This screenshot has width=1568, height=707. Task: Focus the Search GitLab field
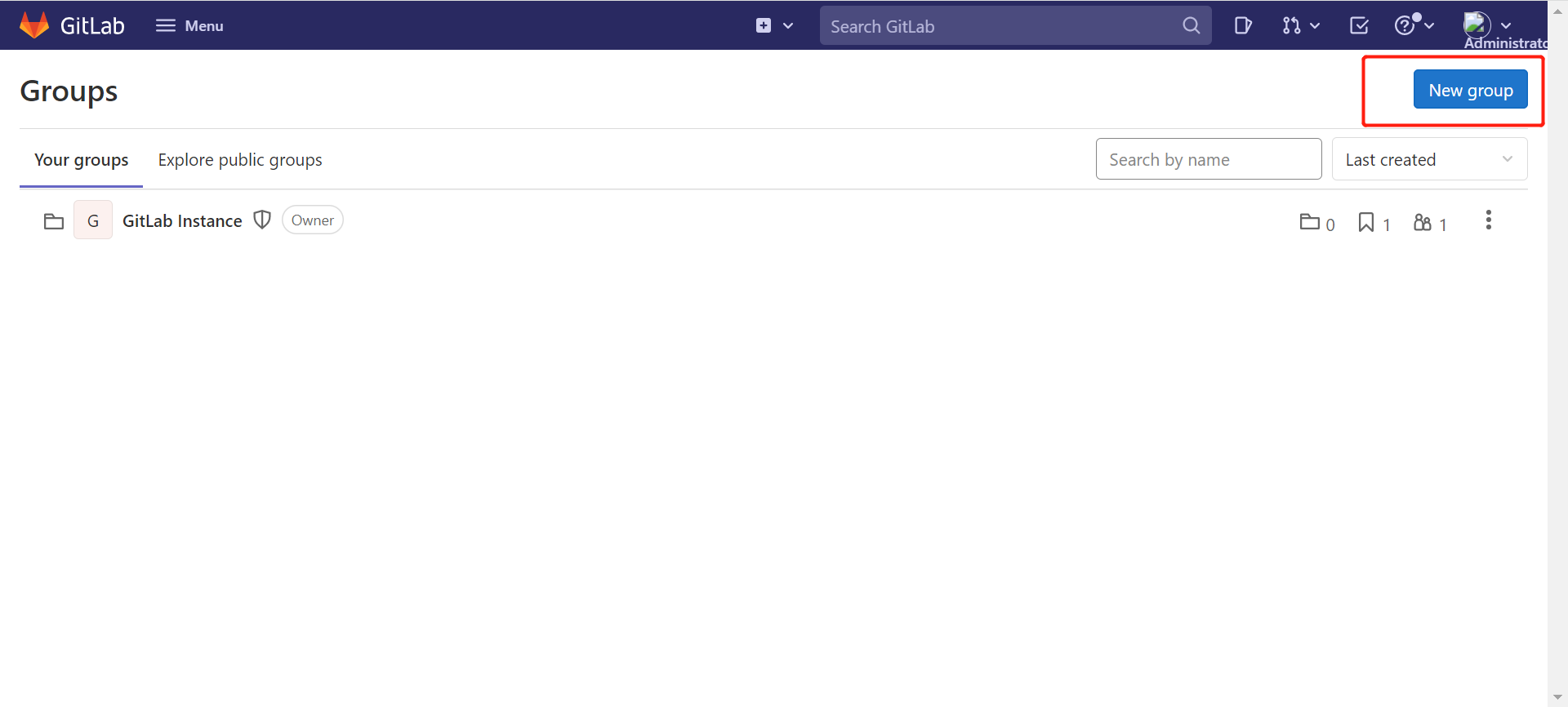pos(1015,25)
